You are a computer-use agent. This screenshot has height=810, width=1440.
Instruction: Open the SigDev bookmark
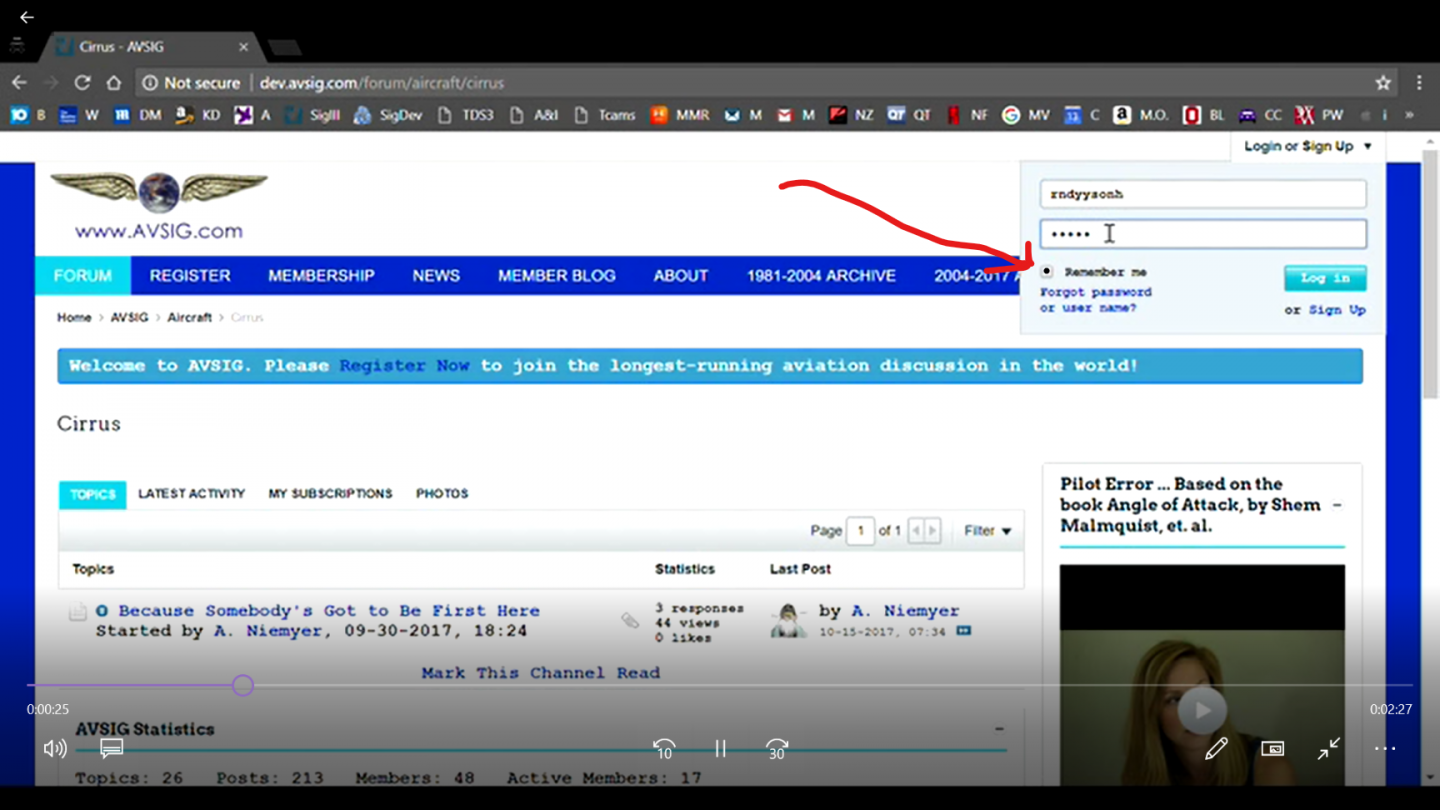pos(389,115)
